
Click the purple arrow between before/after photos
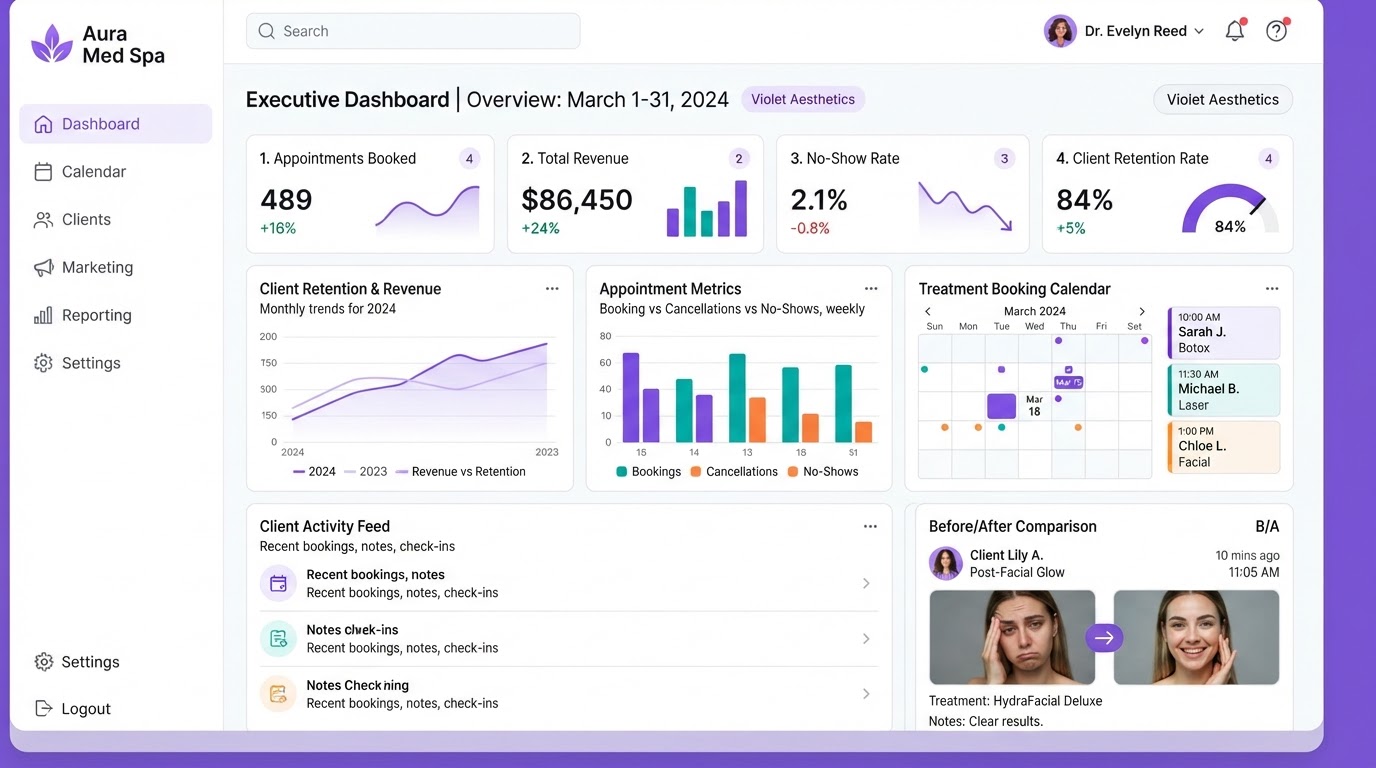pyautogui.click(x=1104, y=637)
